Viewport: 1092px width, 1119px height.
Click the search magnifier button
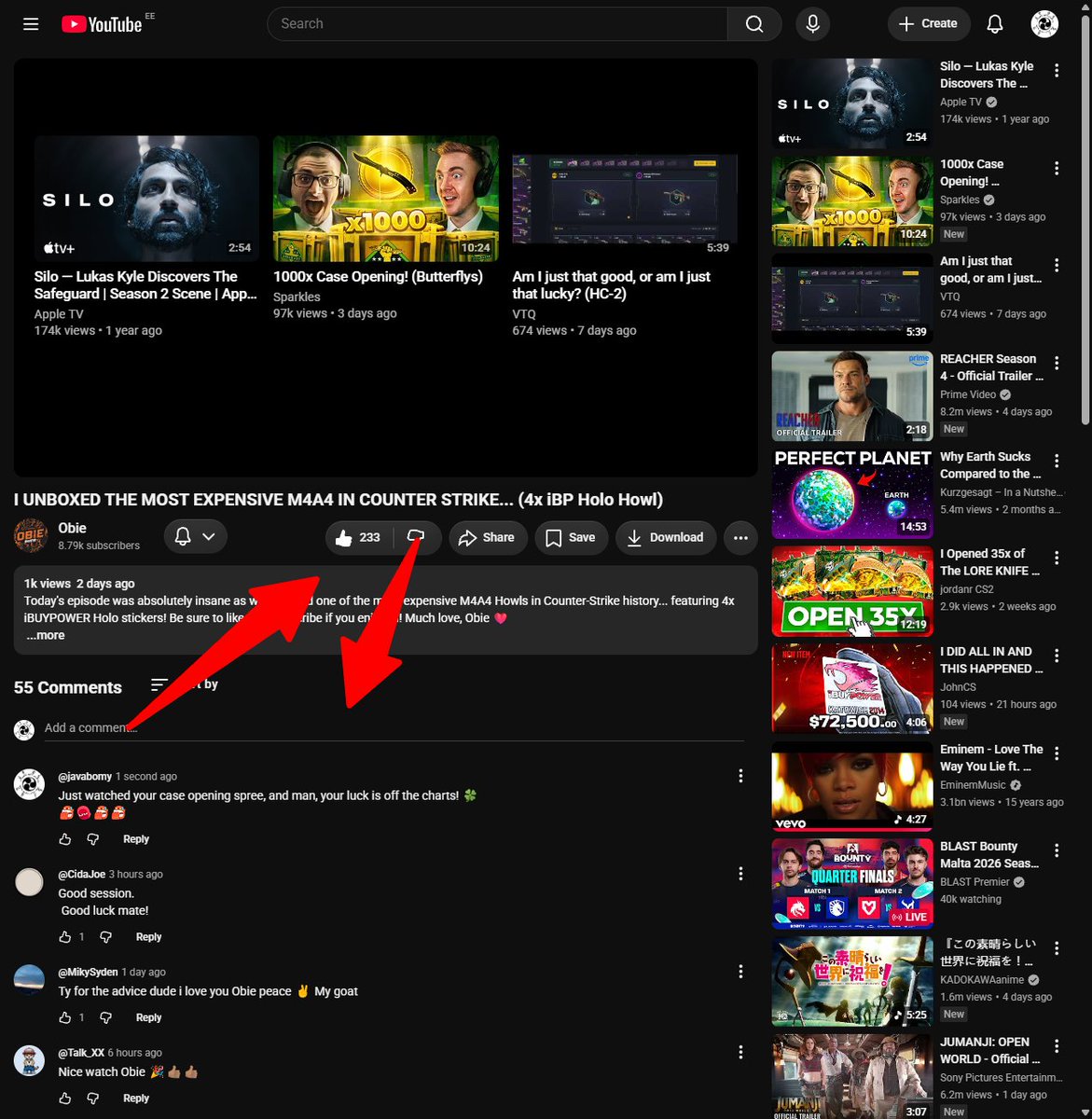[754, 24]
